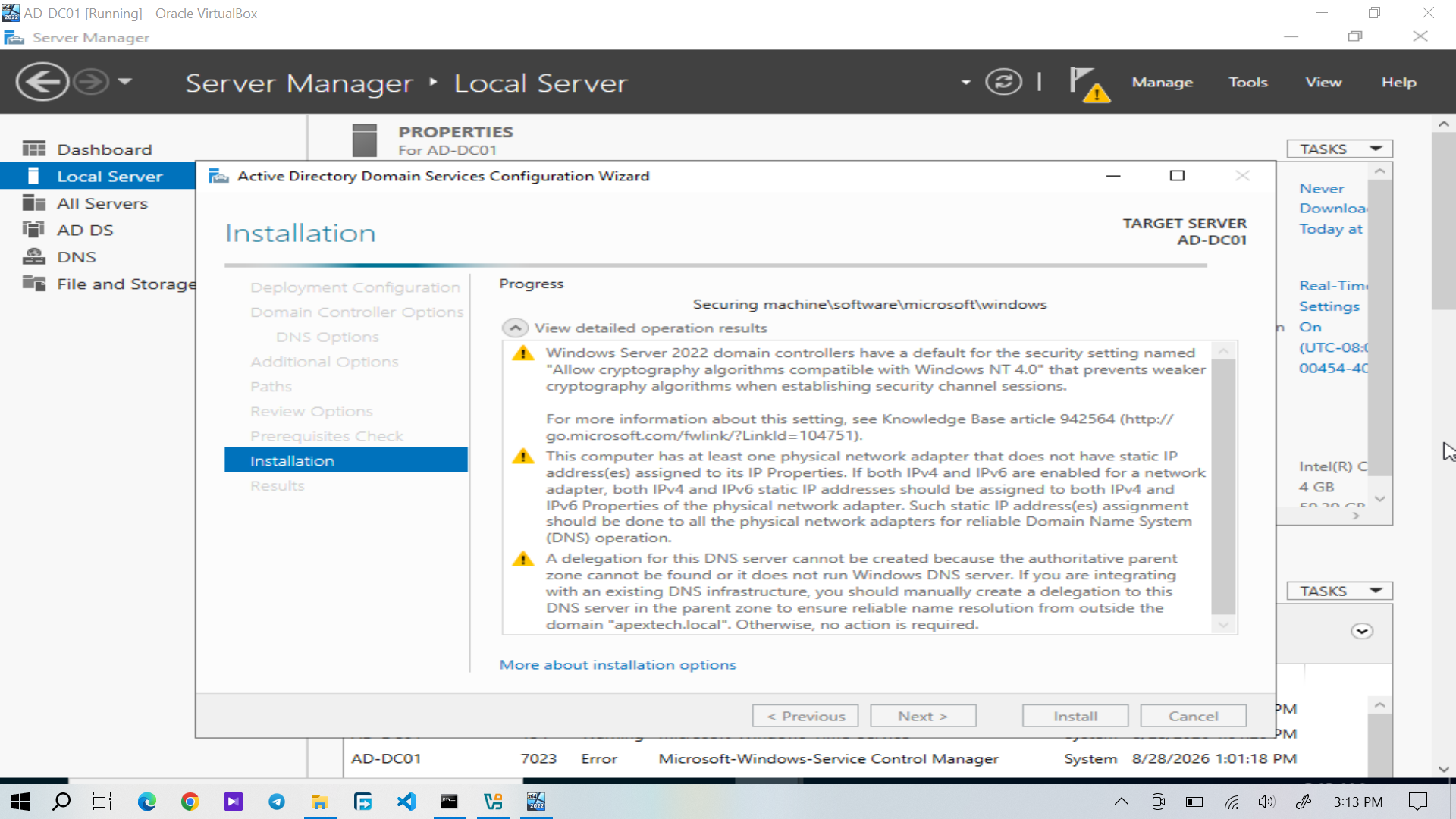Launch Microsoft Edge from taskbar
The height and width of the screenshot is (819, 1456).
tap(146, 802)
